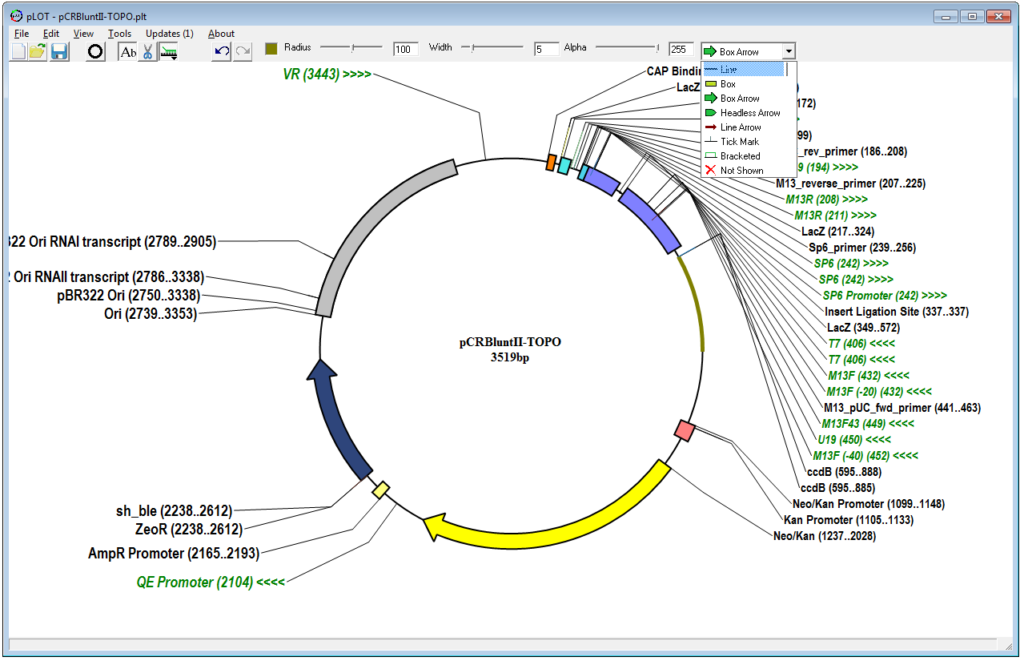
Task: Click the Alpha value input field
Action: pyautogui.click(x=681, y=49)
